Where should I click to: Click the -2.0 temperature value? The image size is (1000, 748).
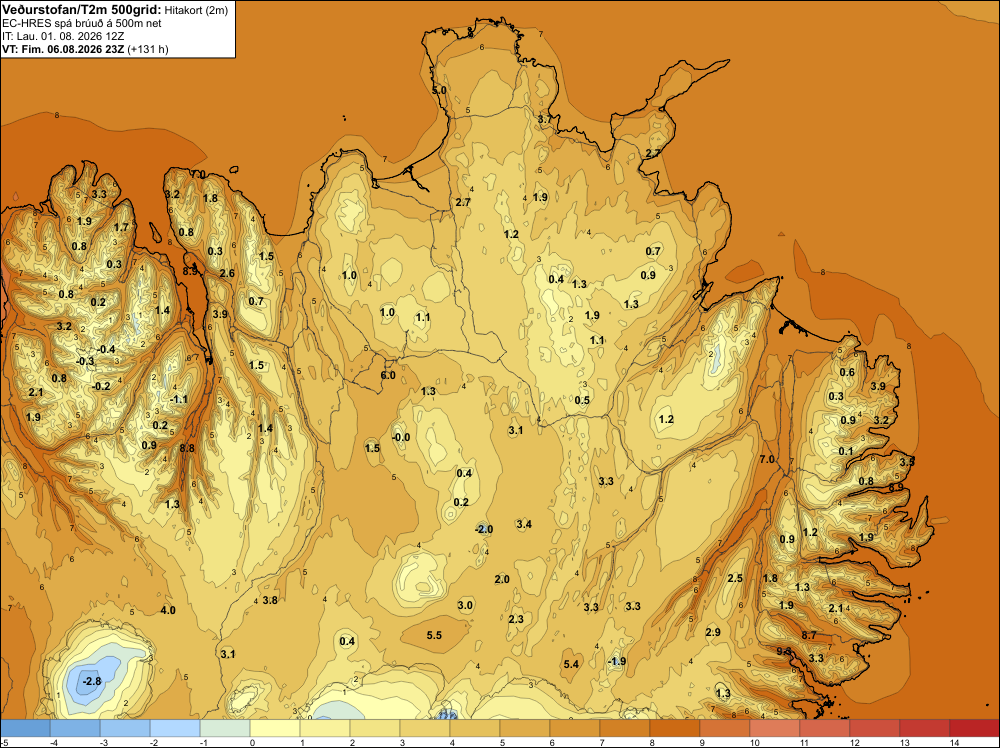484,529
